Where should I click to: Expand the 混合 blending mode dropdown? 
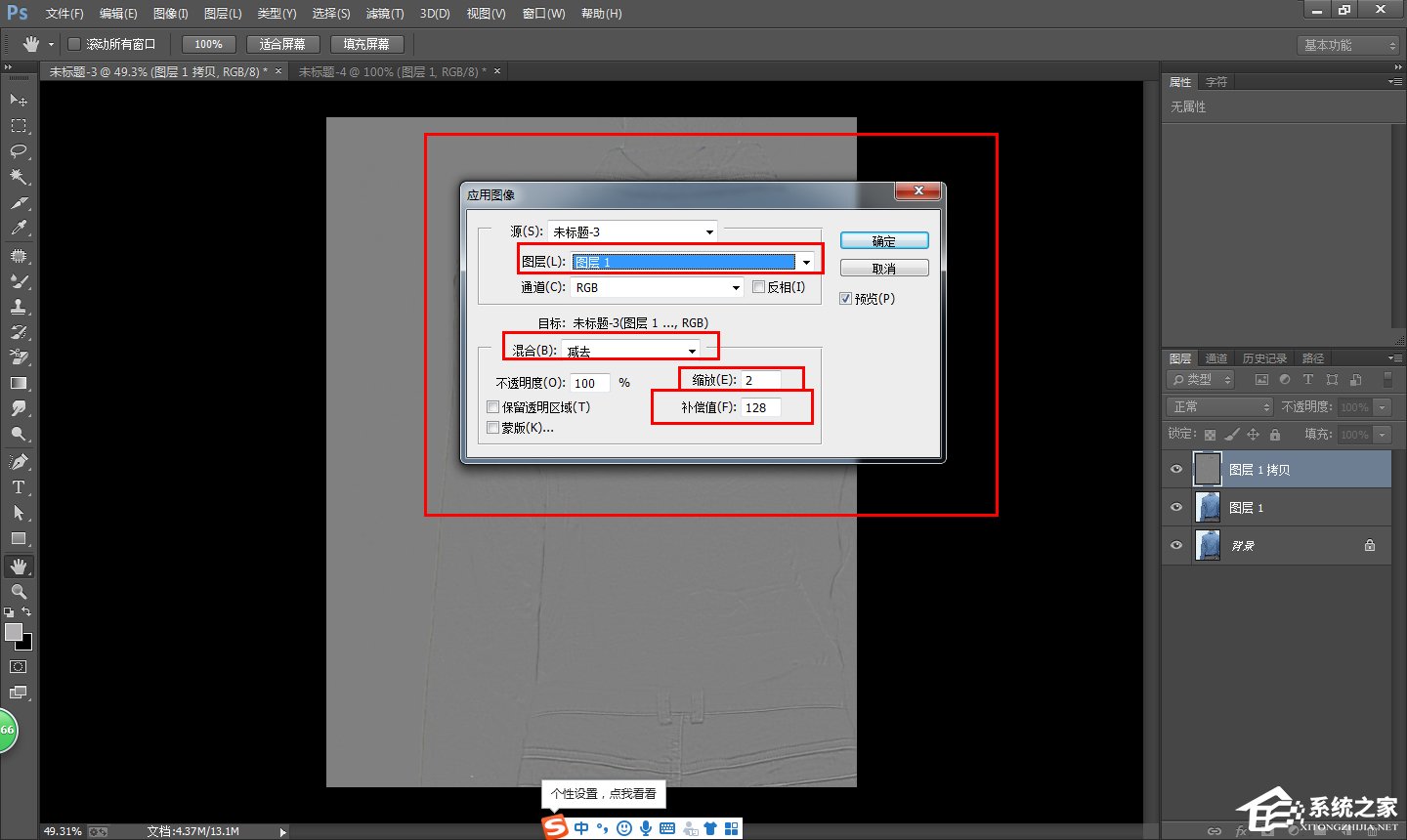[x=692, y=351]
